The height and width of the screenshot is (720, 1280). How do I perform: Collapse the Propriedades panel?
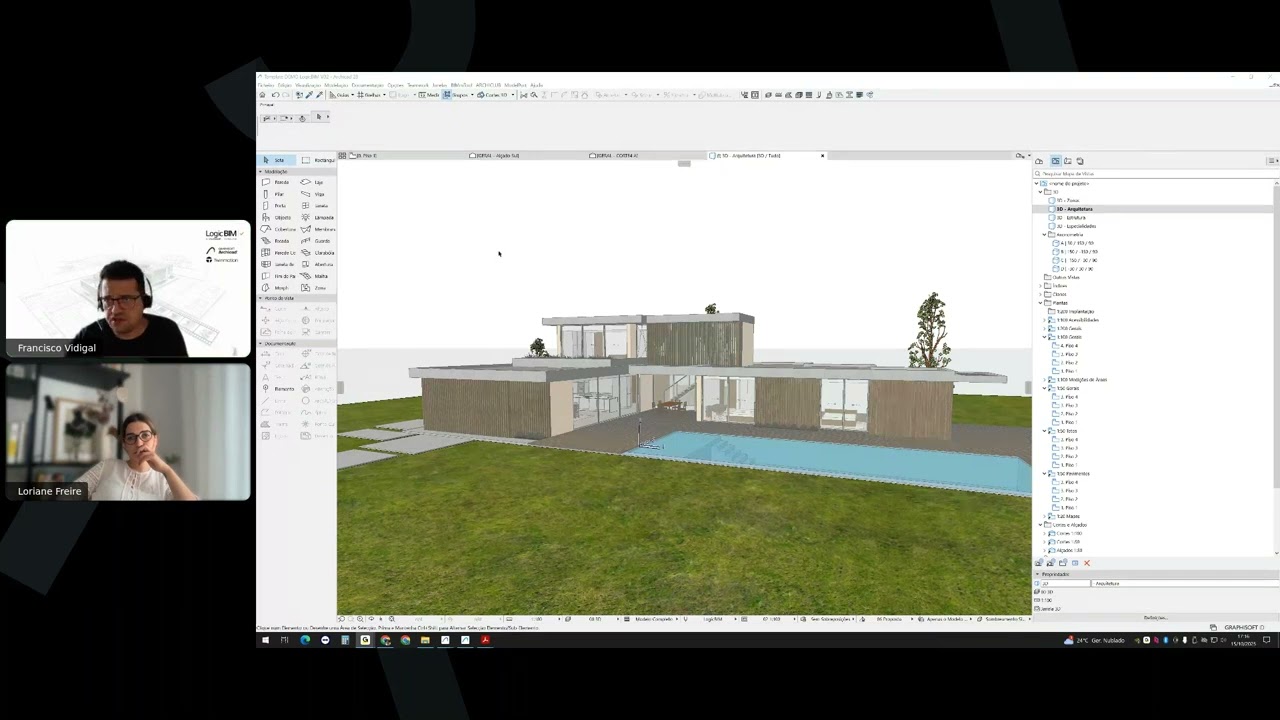(x=1037, y=574)
